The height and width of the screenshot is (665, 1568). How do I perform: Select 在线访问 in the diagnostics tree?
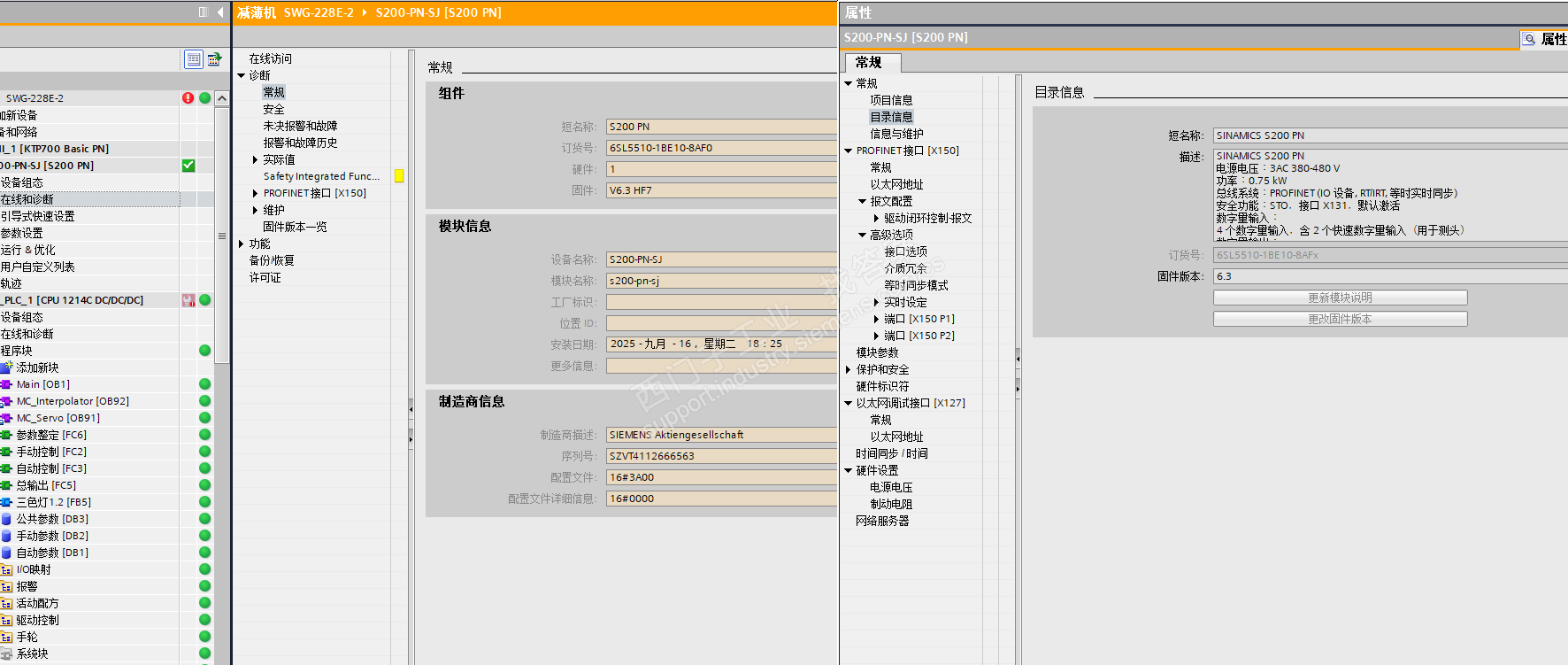[x=270, y=58]
